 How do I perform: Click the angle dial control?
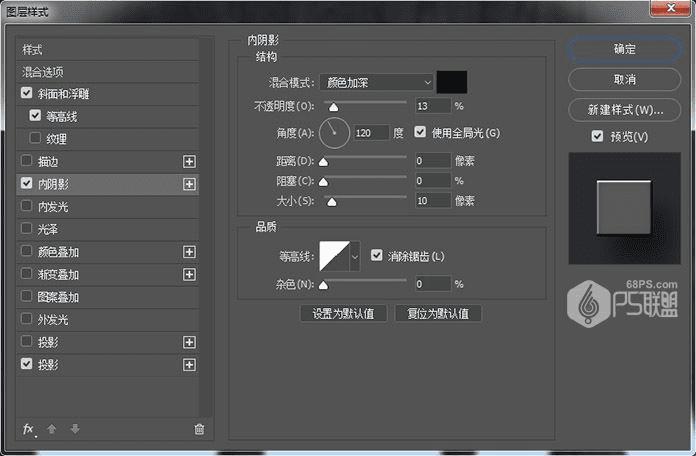click(334, 133)
